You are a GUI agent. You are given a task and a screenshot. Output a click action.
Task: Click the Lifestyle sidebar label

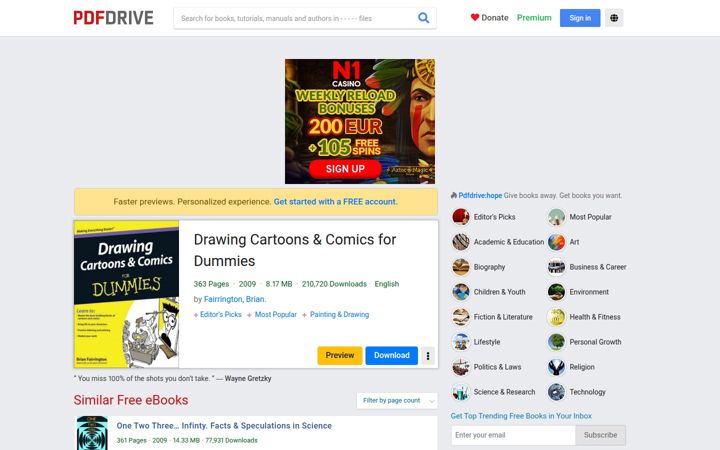pos(487,342)
